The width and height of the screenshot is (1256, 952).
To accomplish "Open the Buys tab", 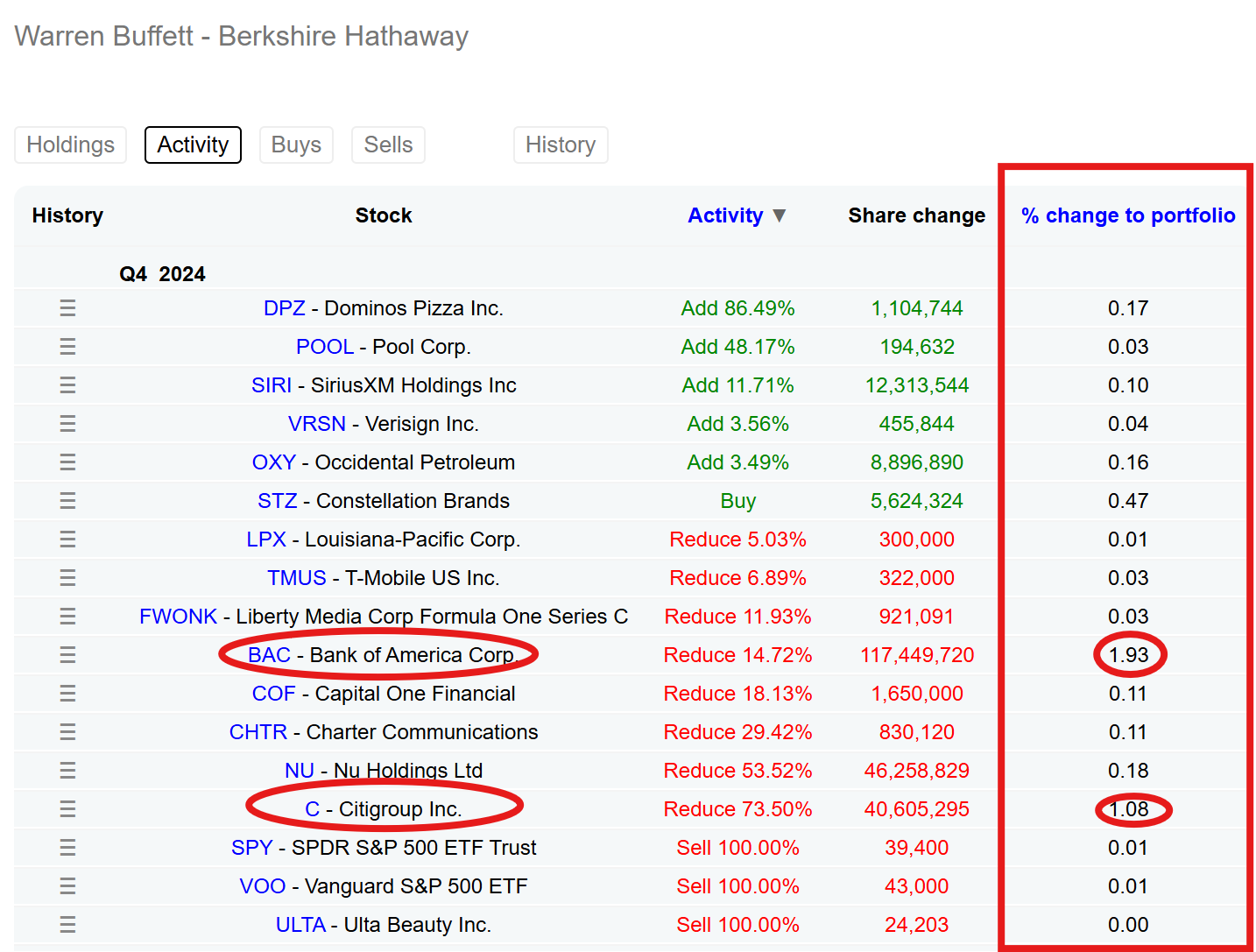I will coord(296,145).
